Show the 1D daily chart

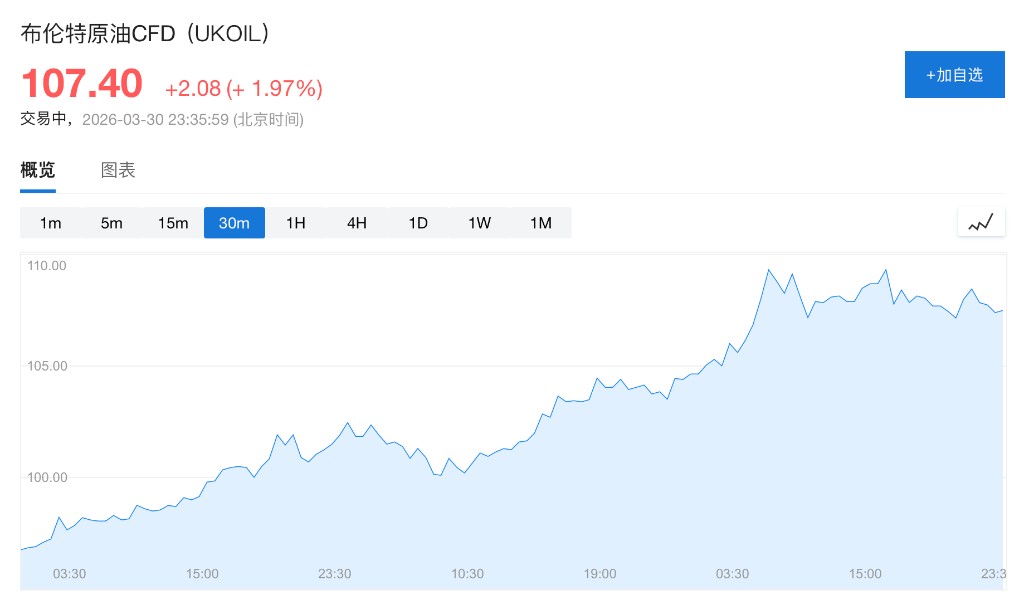coord(418,223)
